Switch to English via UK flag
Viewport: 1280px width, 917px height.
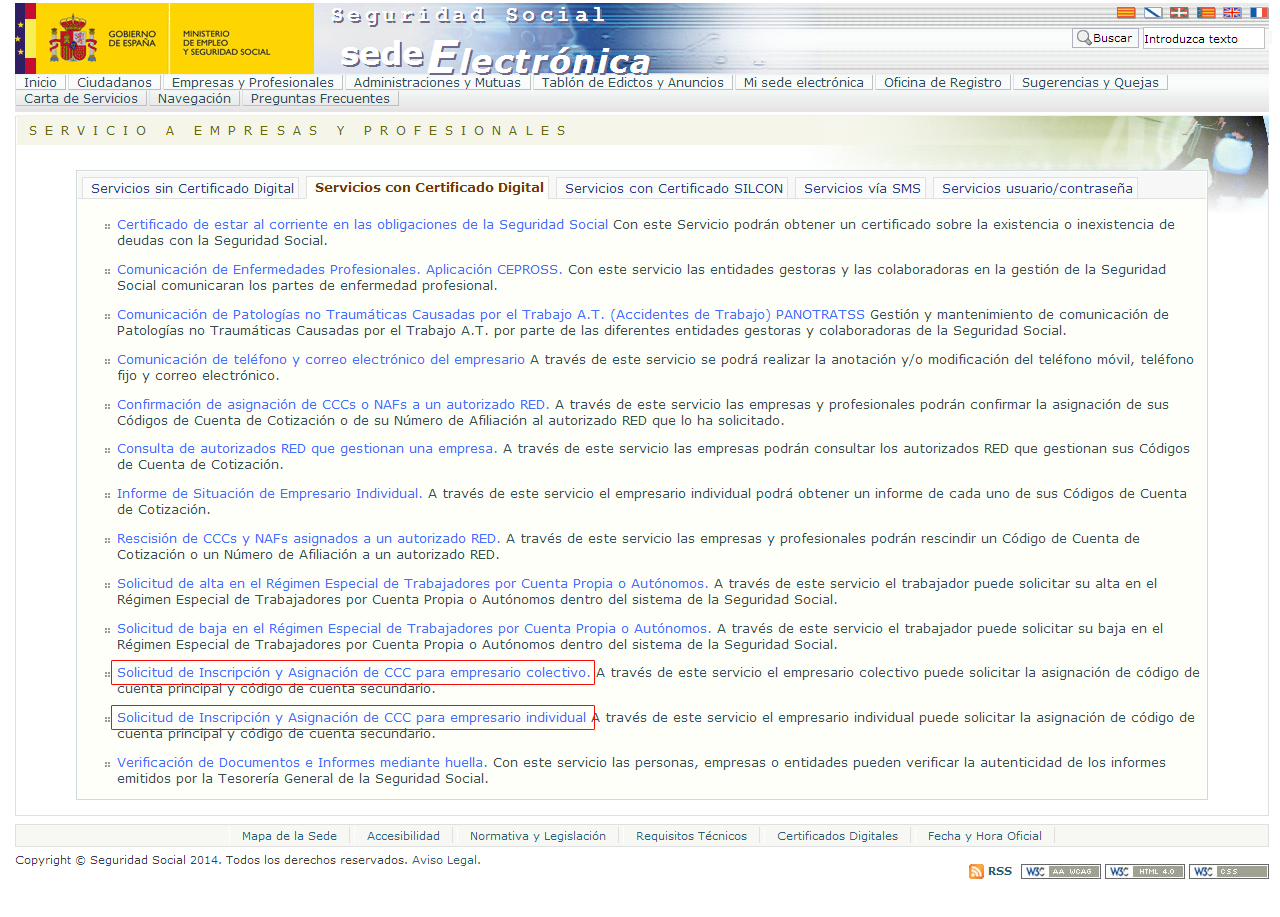point(1232,13)
